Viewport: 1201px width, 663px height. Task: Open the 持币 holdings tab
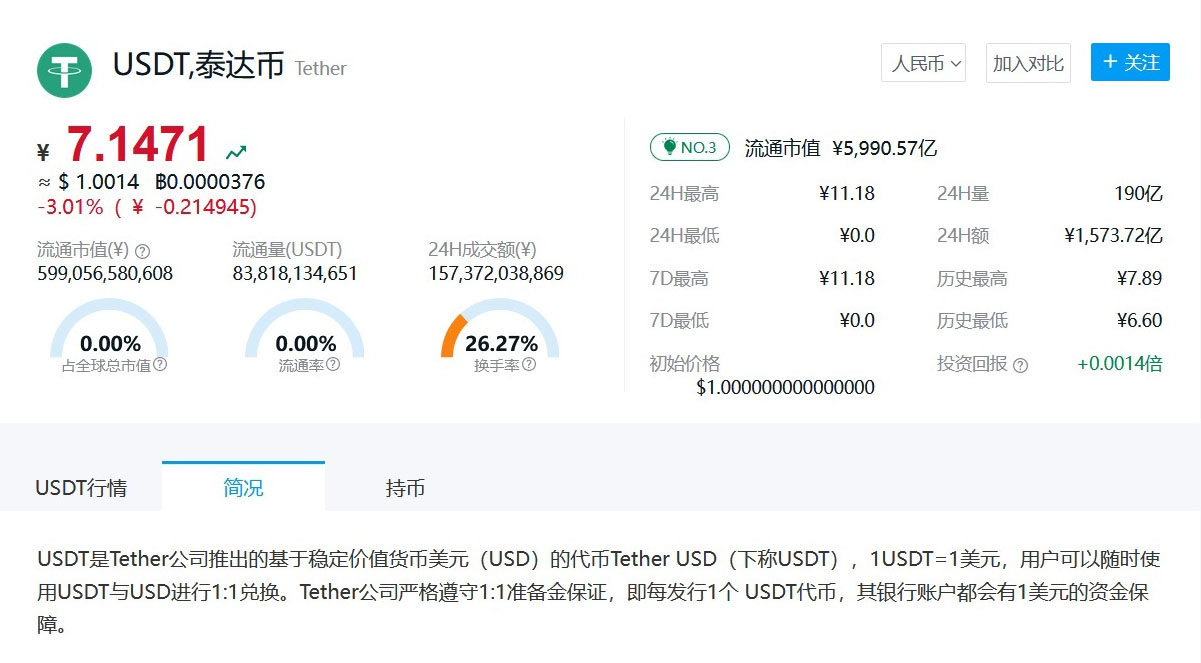(405, 488)
